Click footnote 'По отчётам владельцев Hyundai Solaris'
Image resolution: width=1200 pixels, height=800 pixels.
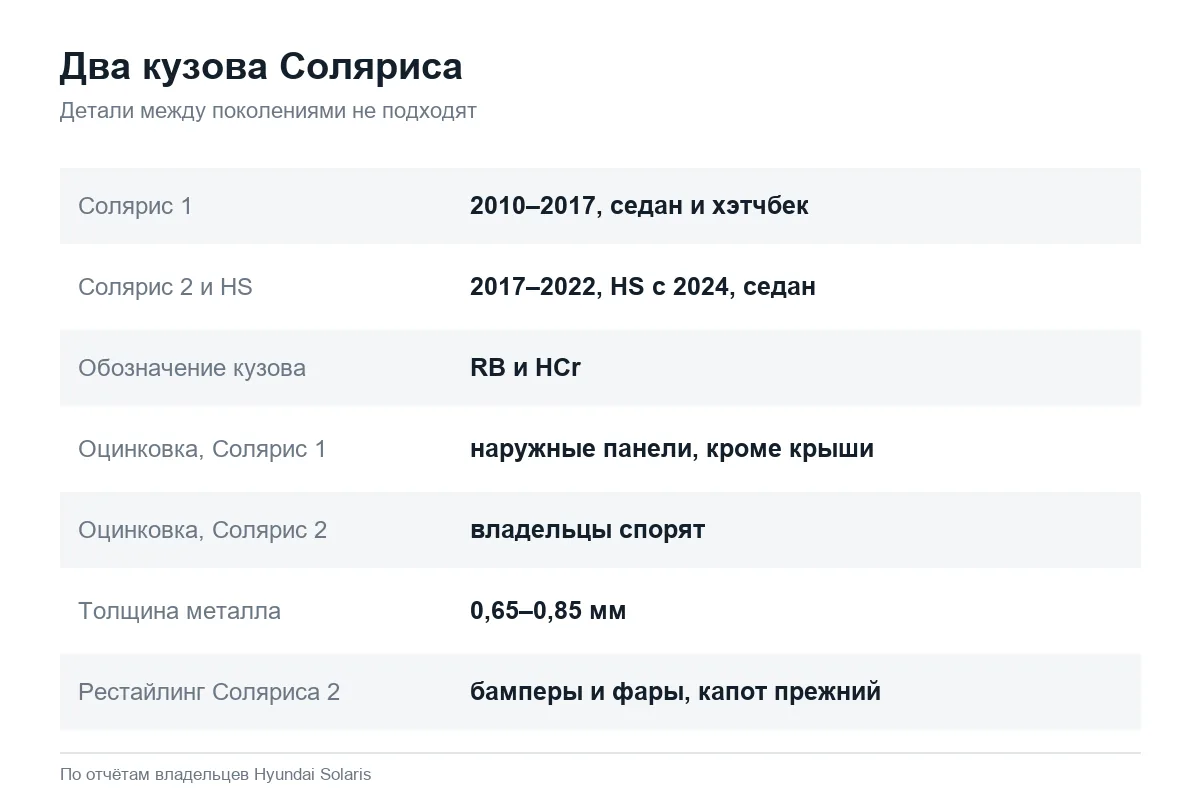click(215, 774)
